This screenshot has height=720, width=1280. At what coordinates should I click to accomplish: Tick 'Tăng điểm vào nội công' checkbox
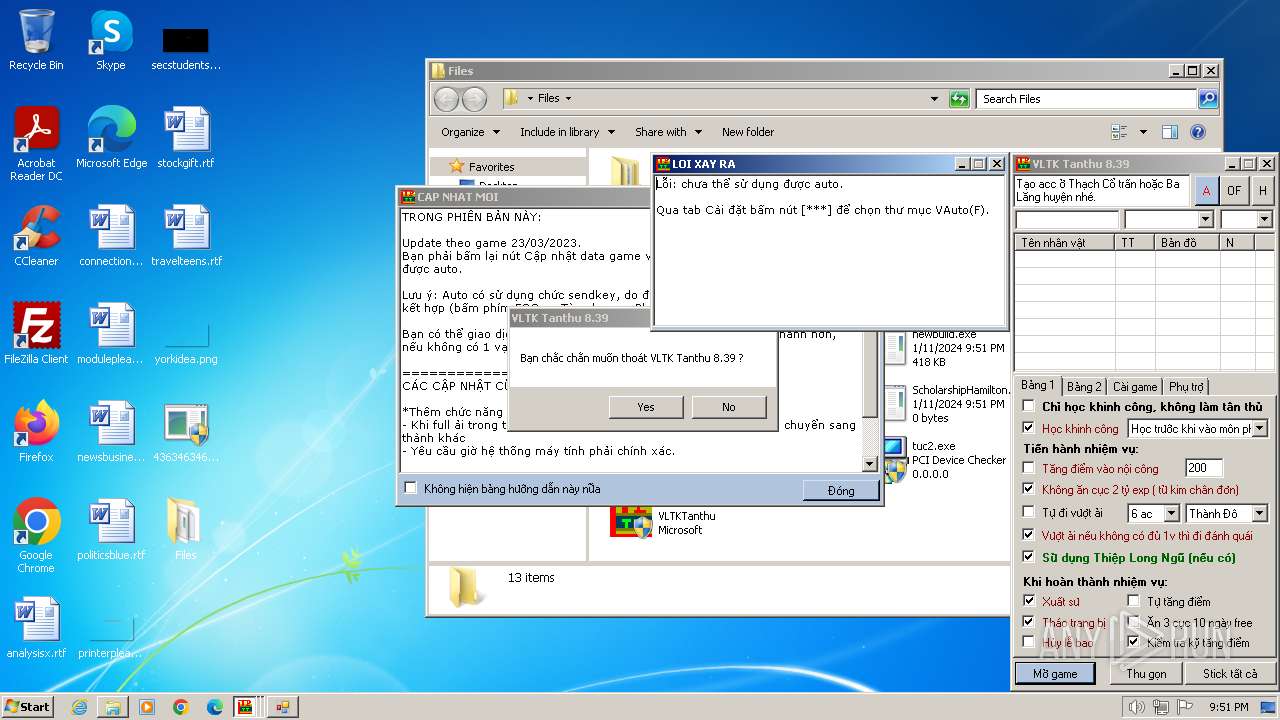pyautogui.click(x=1028, y=468)
